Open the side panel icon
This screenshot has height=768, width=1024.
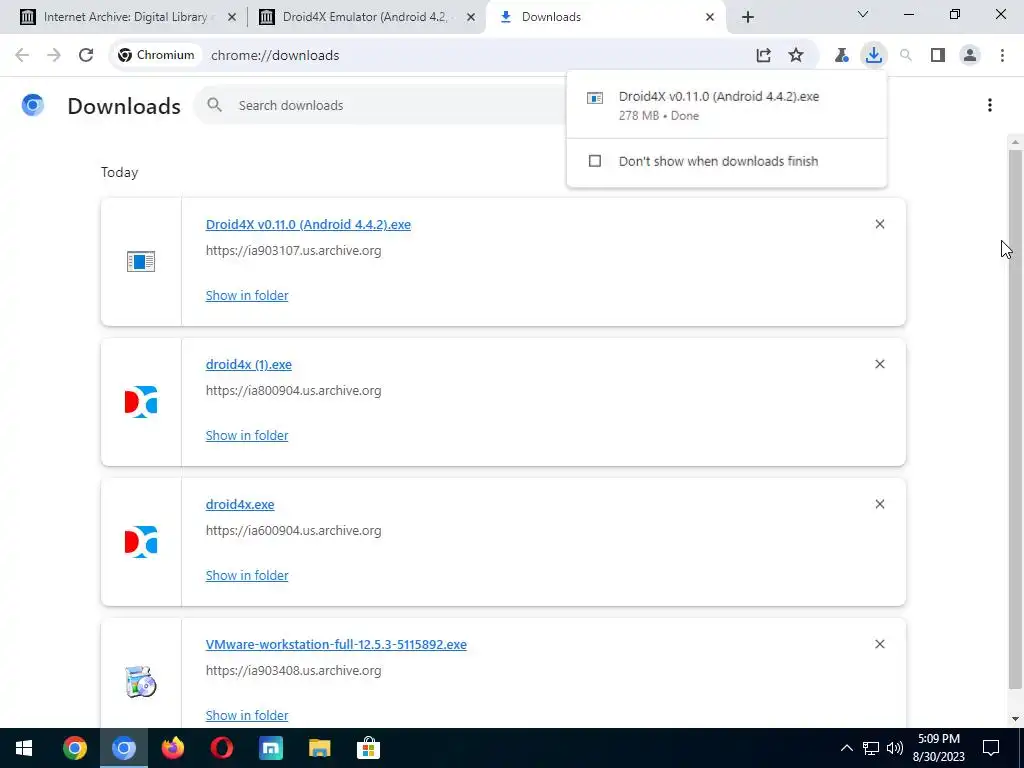(x=938, y=56)
